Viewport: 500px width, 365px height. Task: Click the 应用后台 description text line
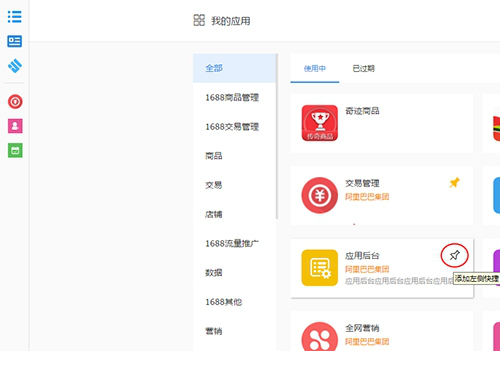tap(399, 281)
